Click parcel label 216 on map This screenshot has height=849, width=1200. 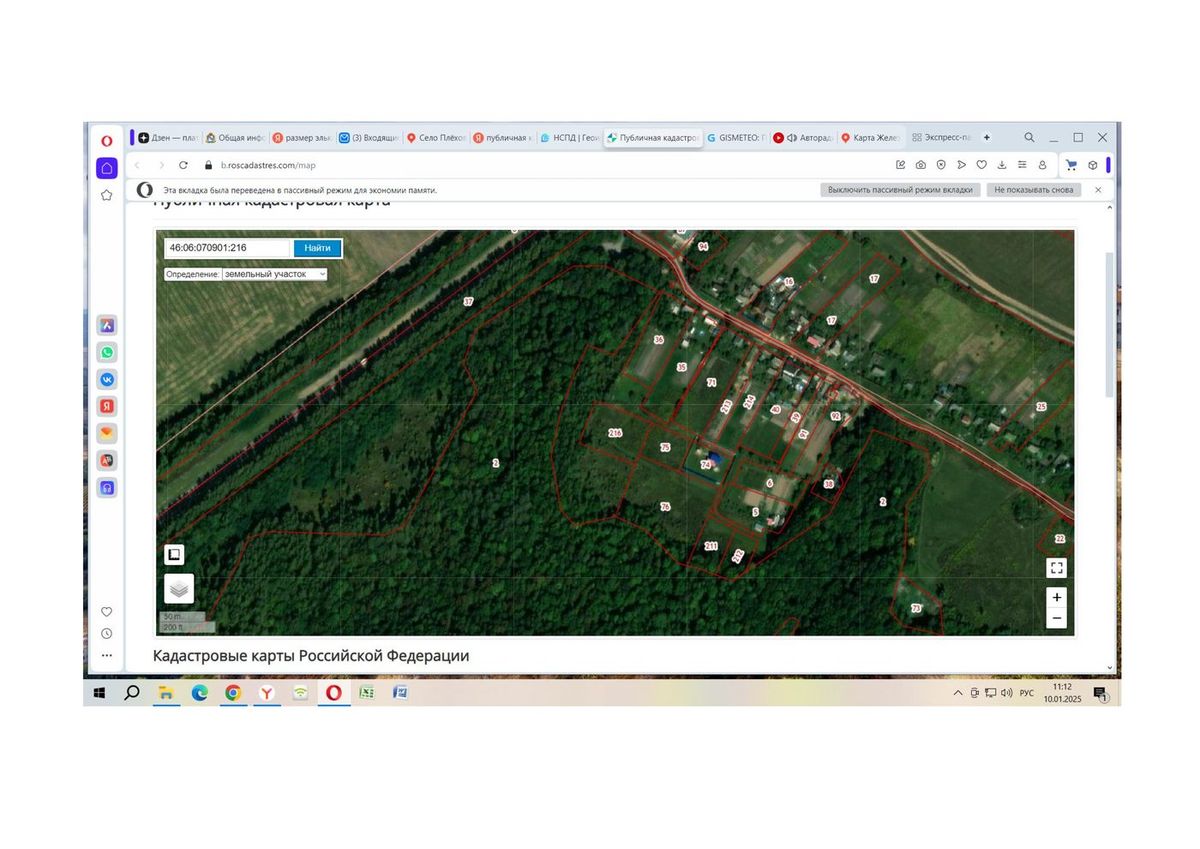click(615, 433)
